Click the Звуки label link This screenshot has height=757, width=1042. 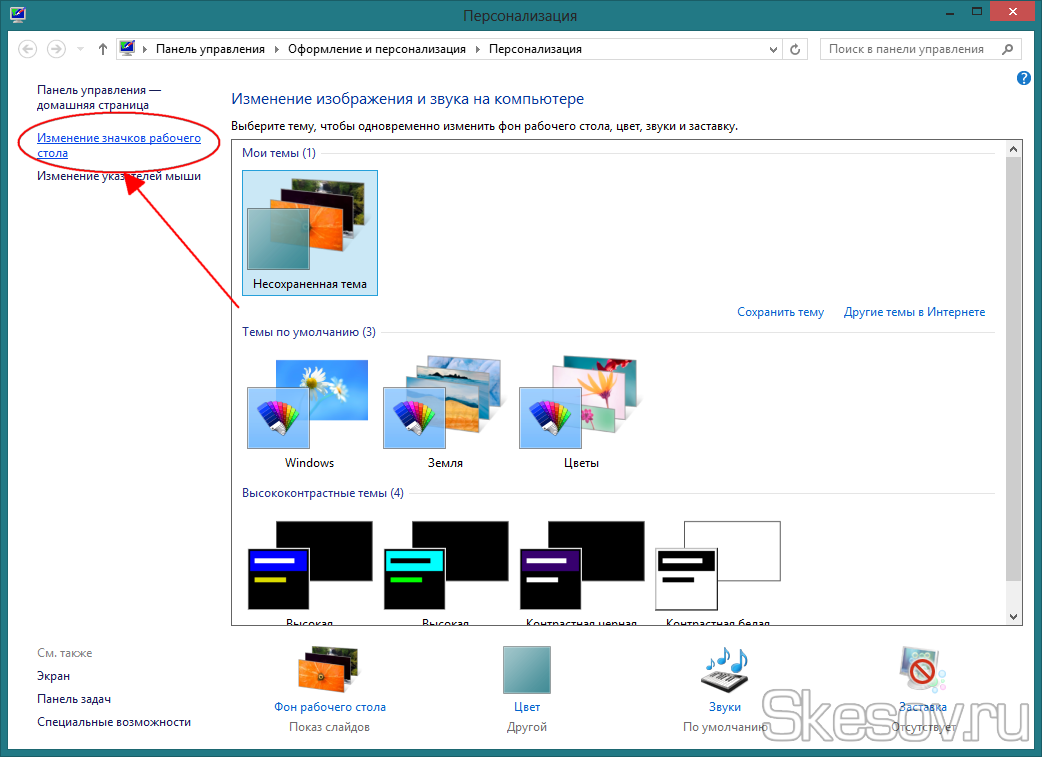click(724, 707)
